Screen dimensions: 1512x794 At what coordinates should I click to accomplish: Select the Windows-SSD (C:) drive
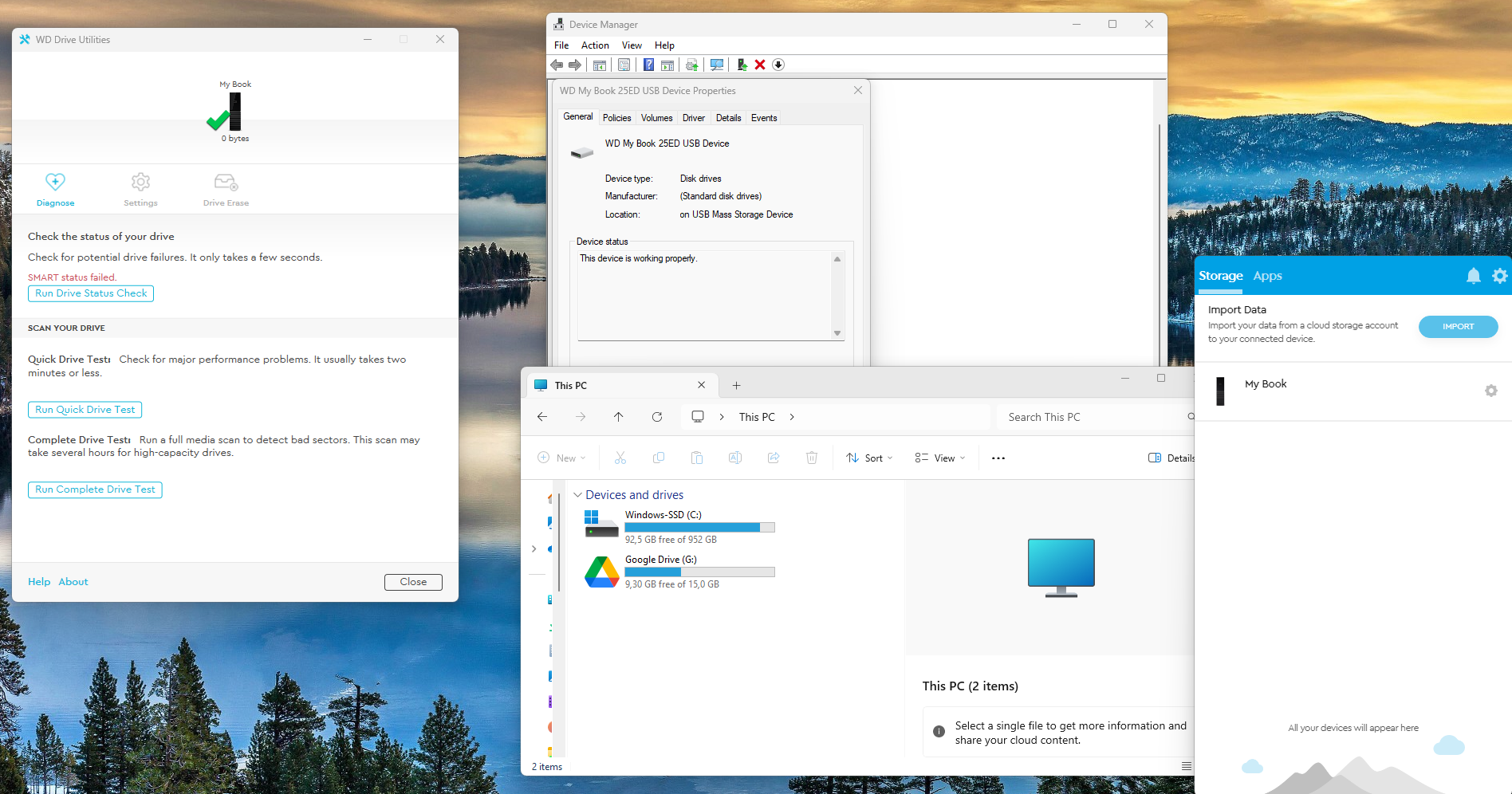coord(679,527)
